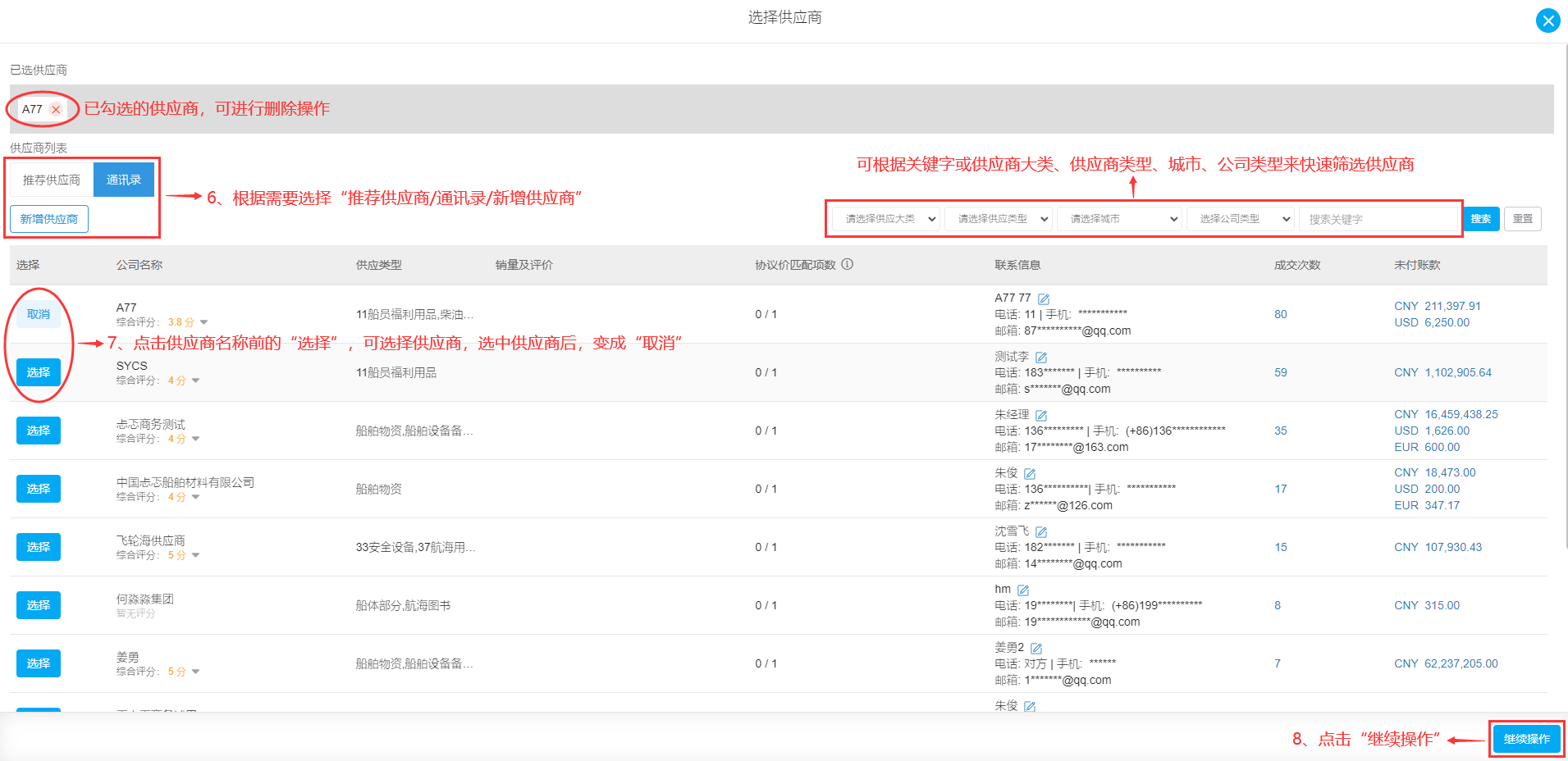The image size is (1568, 761).
Task: Edit contact hm info
Action: 1023,590
